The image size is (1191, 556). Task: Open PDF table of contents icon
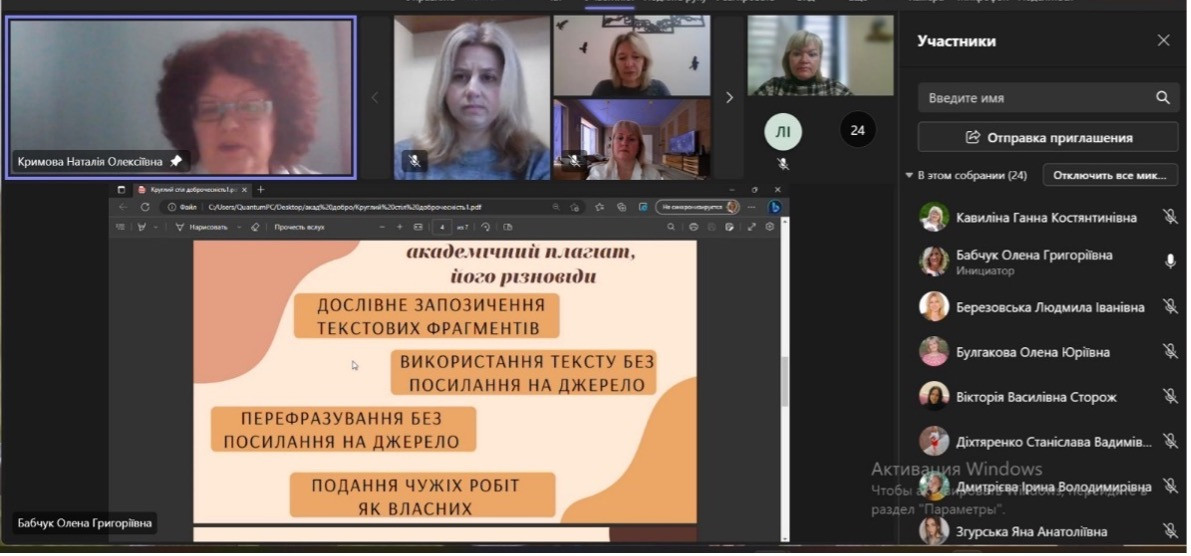pyautogui.click(x=120, y=226)
